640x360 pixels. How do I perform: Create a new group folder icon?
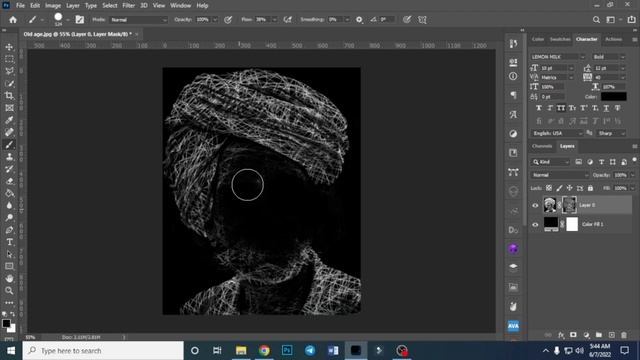coord(599,335)
